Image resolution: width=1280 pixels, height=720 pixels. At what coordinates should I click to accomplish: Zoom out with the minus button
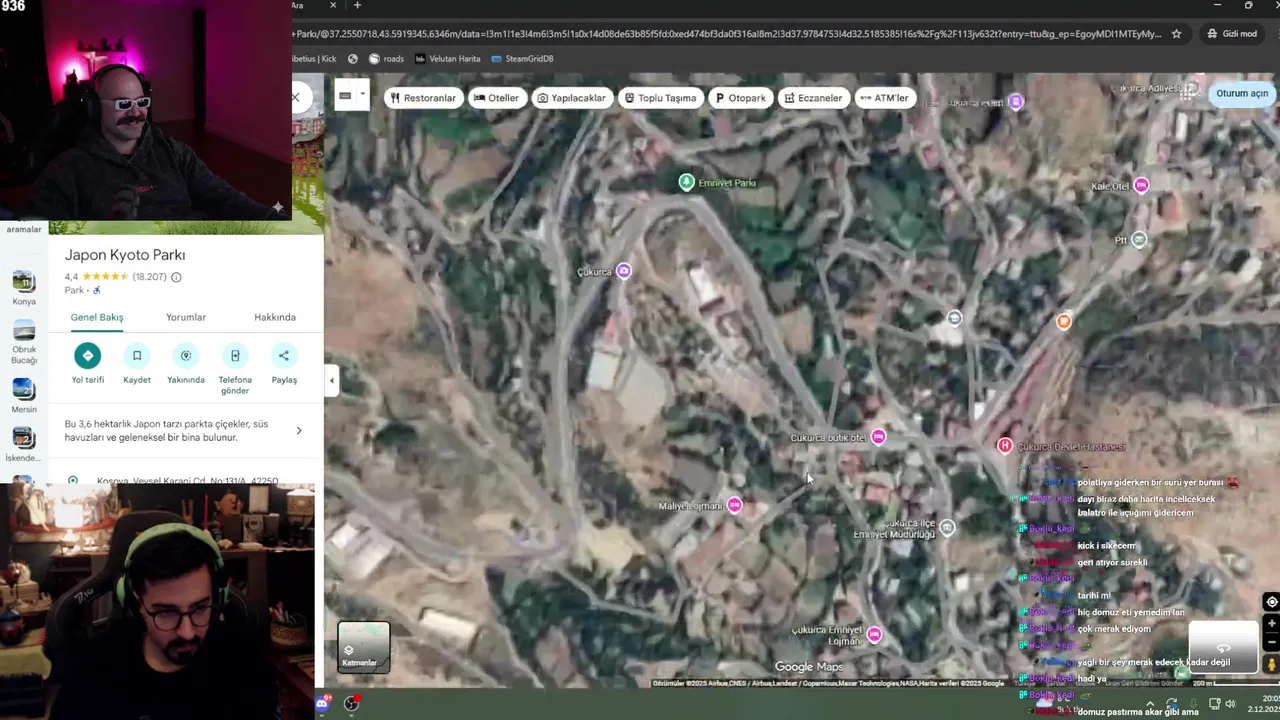tap(1271, 641)
